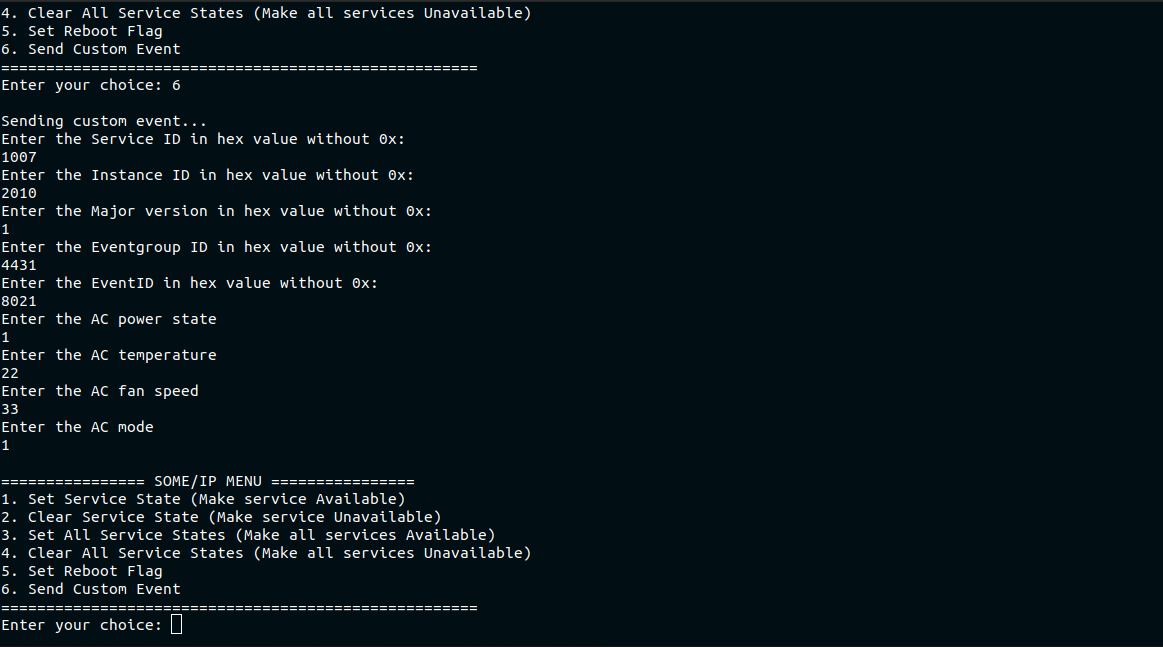Click the SOME/IP MENU header line

point(207,481)
